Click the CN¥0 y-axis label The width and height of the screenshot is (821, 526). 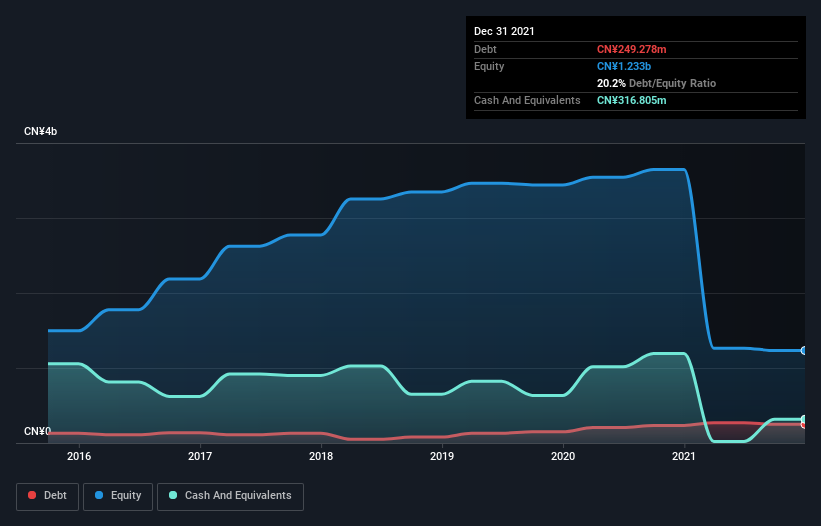(x=37, y=431)
